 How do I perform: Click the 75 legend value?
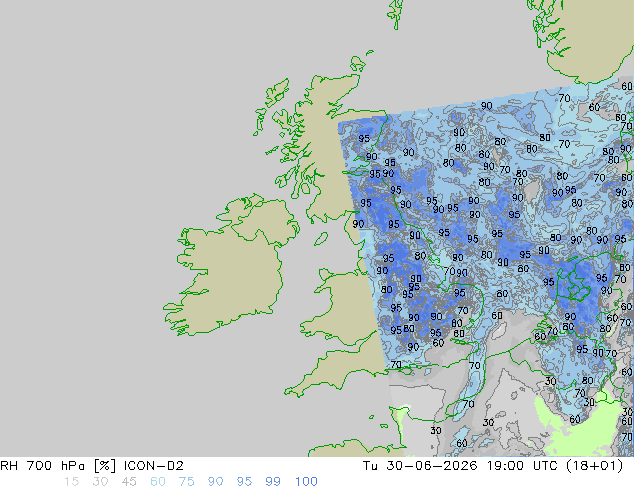(186, 482)
